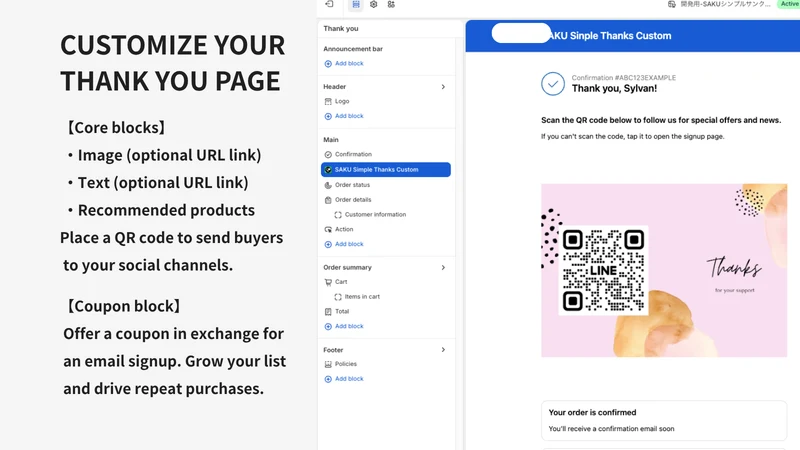Click the Order details clipboard icon
The height and width of the screenshot is (450, 800).
pyautogui.click(x=328, y=200)
